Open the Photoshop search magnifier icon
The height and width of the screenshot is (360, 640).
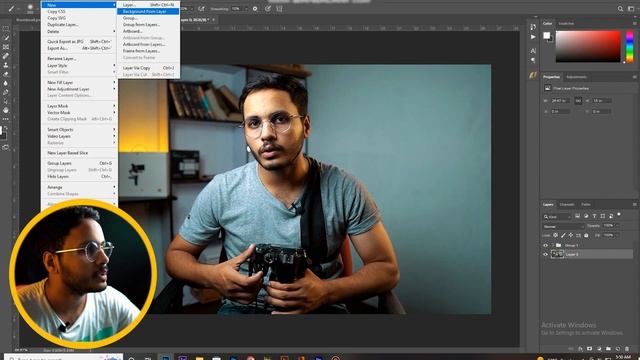[x=620, y=9]
